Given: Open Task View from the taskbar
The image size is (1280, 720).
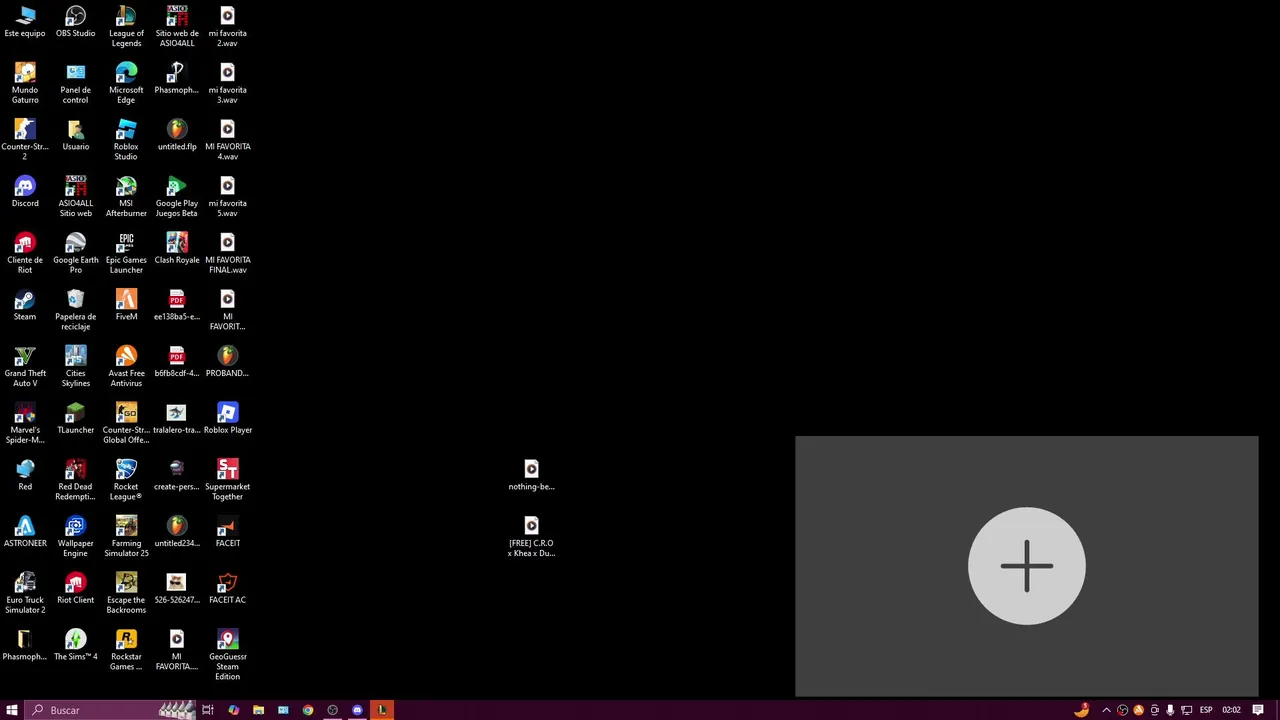Looking at the screenshot, I should 208,710.
